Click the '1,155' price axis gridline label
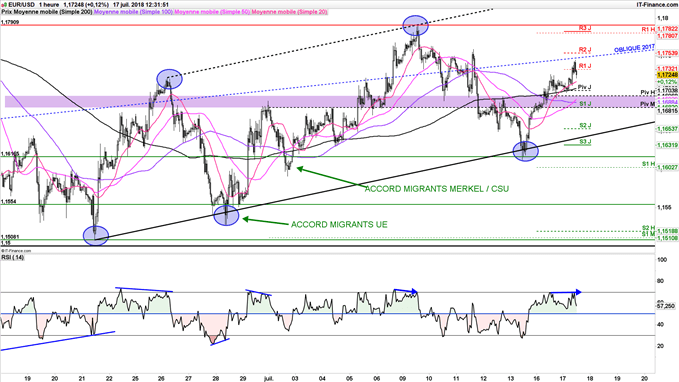 coord(664,208)
